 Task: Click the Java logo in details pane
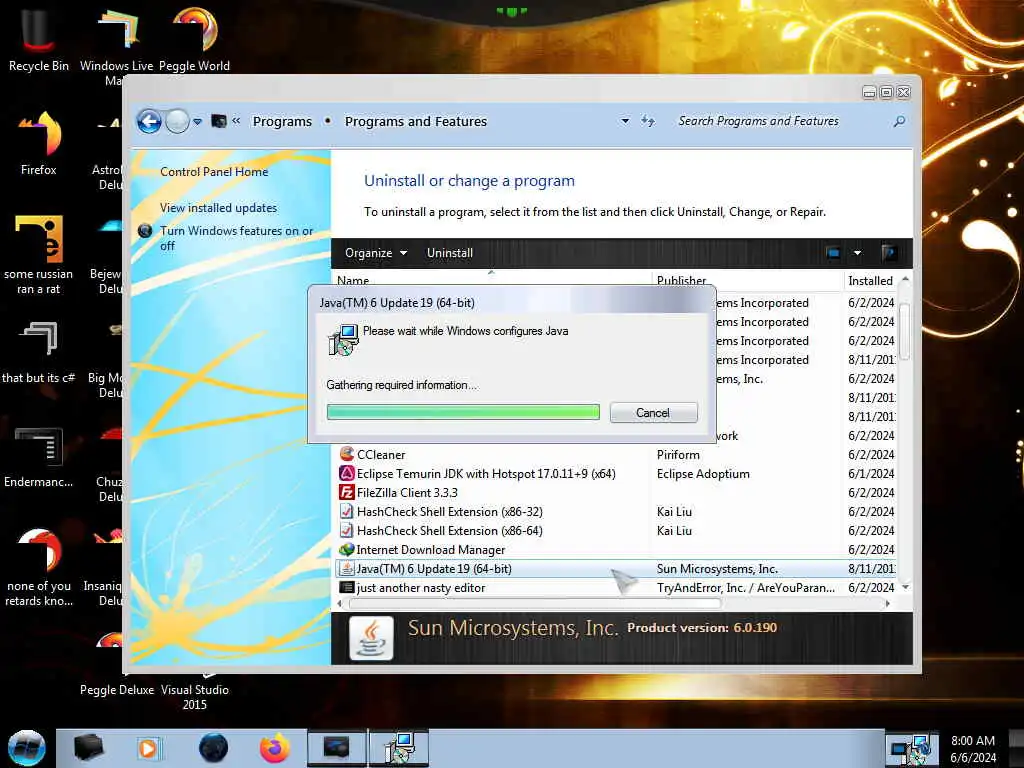(x=372, y=638)
